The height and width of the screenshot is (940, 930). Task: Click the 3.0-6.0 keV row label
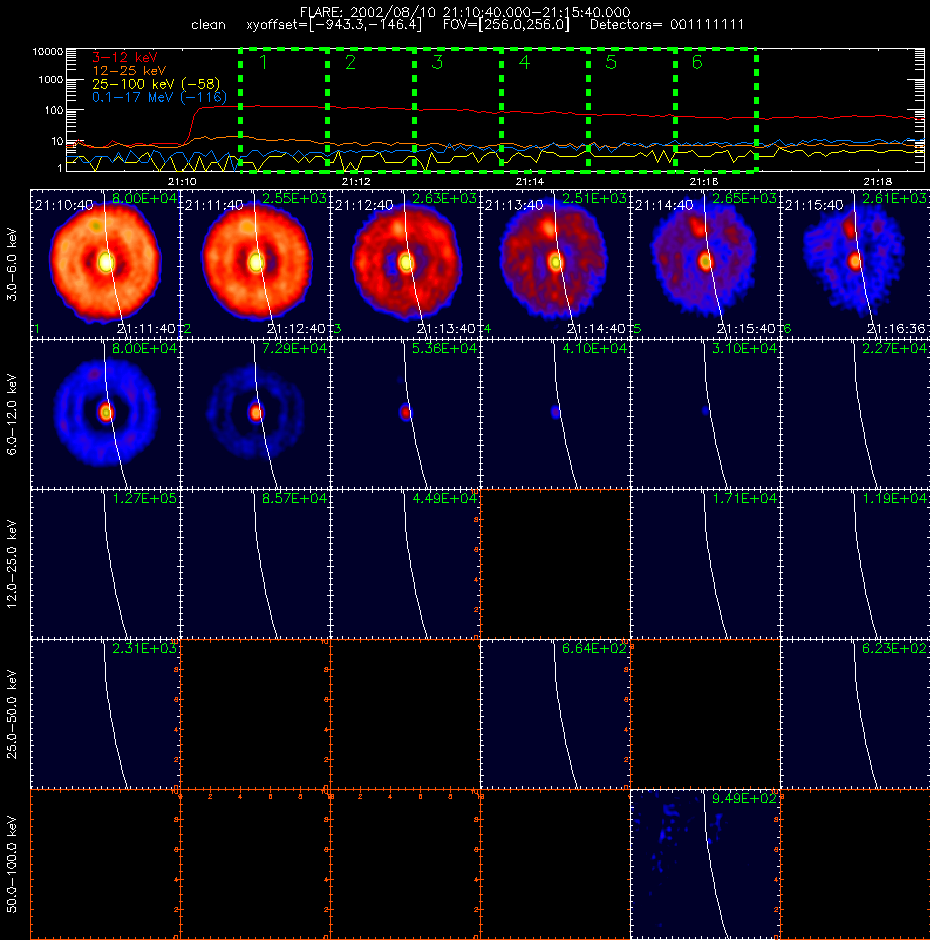pyautogui.click(x=12, y=264)
